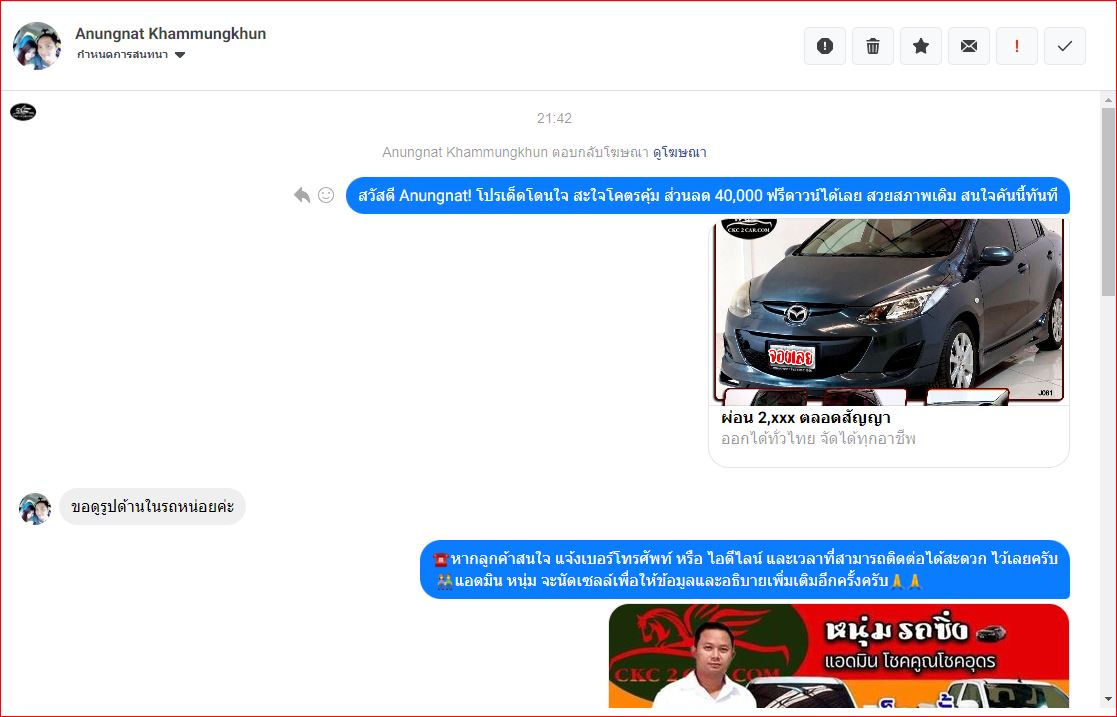The height and width of the screenshot is (717, 1117).
Task: Open the ดูโฆษณา link
Action: point(680,153)
